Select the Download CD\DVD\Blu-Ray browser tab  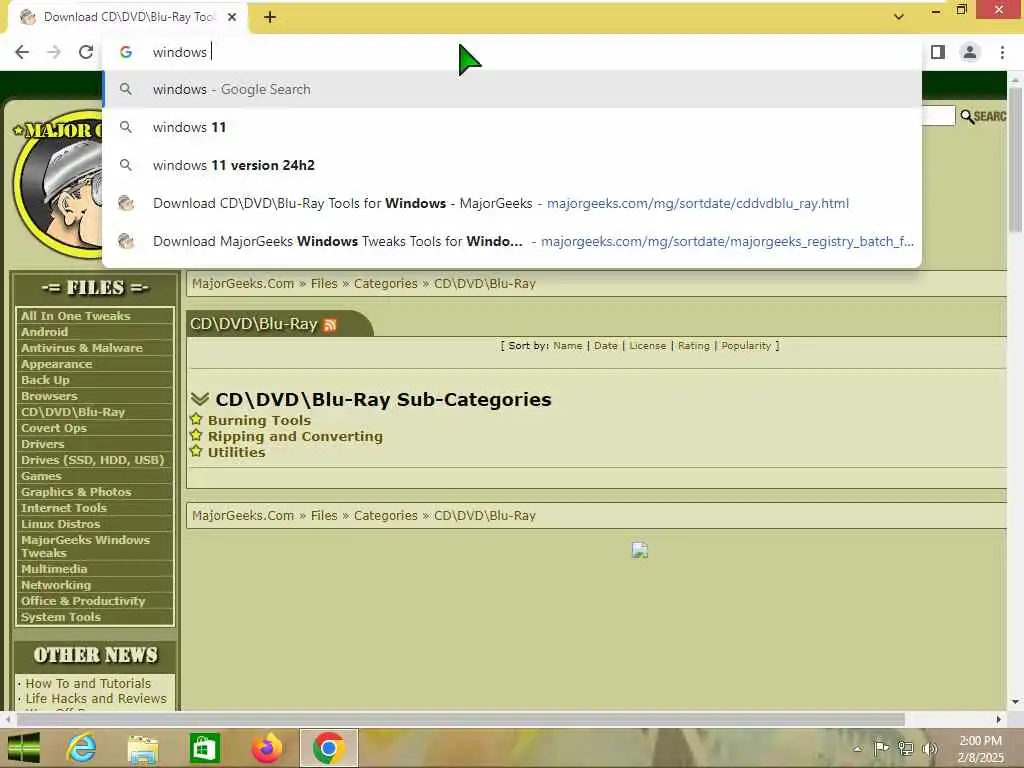(127, 17)
